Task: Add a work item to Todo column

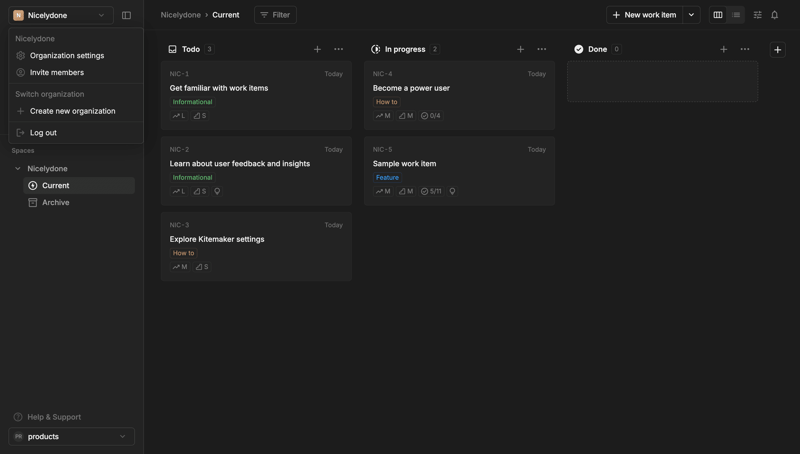Action: (x=317, y=49)
